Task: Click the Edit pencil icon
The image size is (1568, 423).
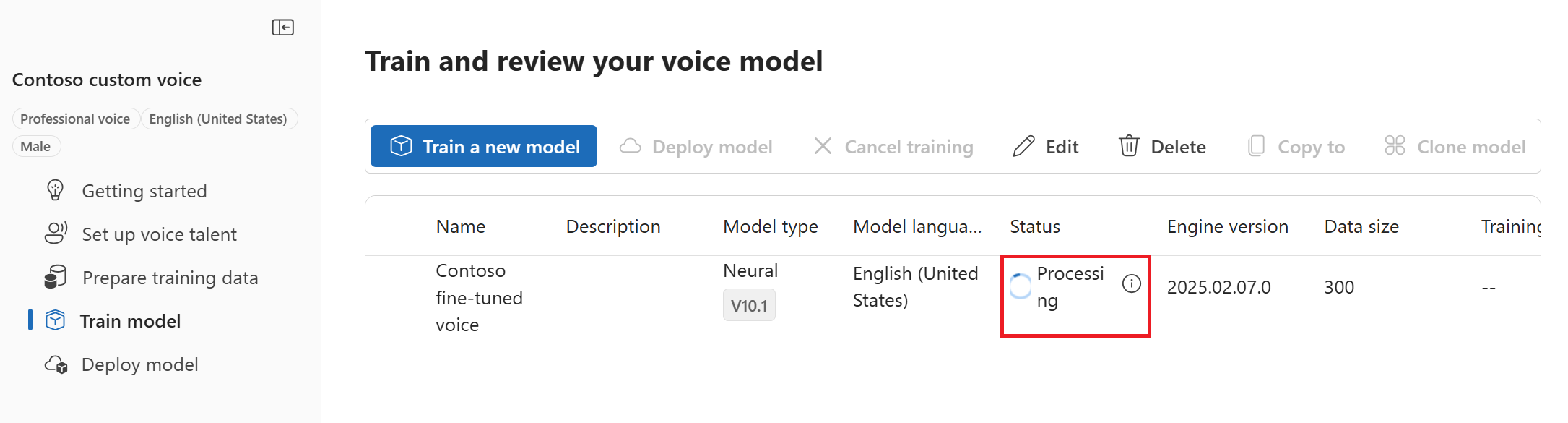Action: coord(1023,146)
